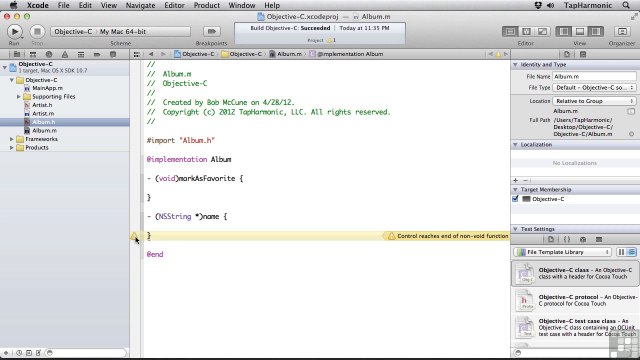The image size is (640, 360).
Task: Show the Media library
Action: (599, 240)
